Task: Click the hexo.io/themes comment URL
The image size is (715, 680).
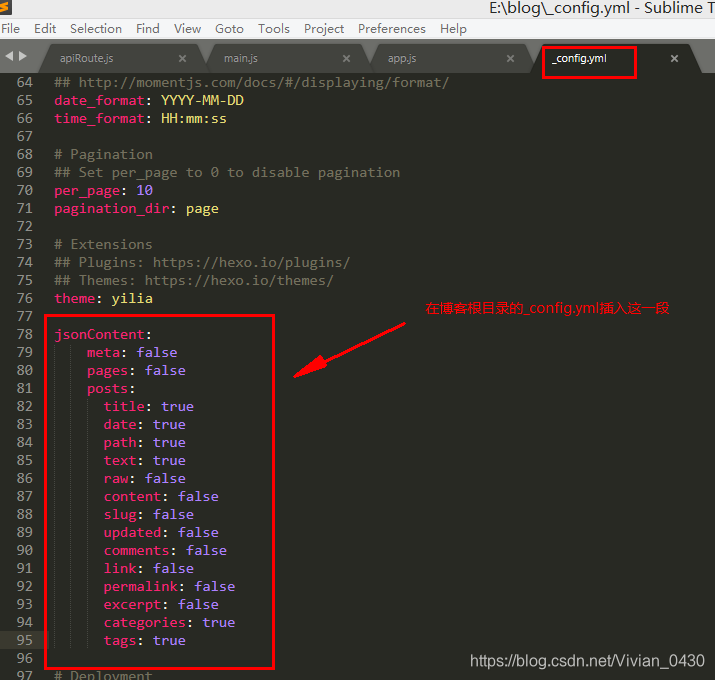Action: pyautogui.click(x=239, y=280)
